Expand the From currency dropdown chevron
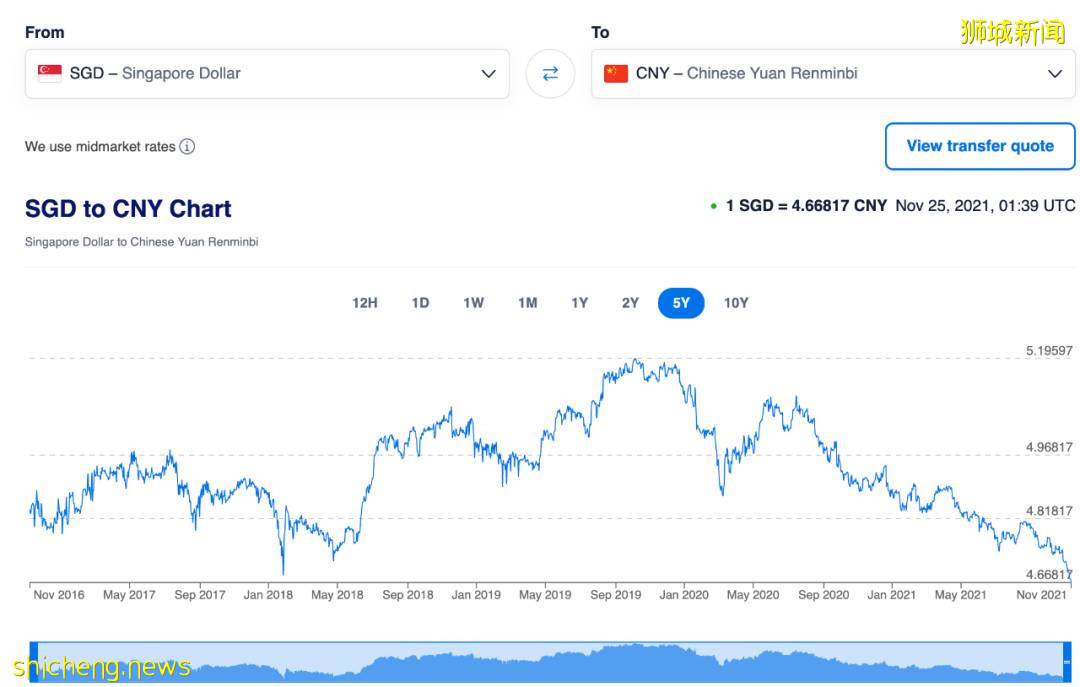The image size is (1080, 687). pyautogui.click(x=488, y=74)
